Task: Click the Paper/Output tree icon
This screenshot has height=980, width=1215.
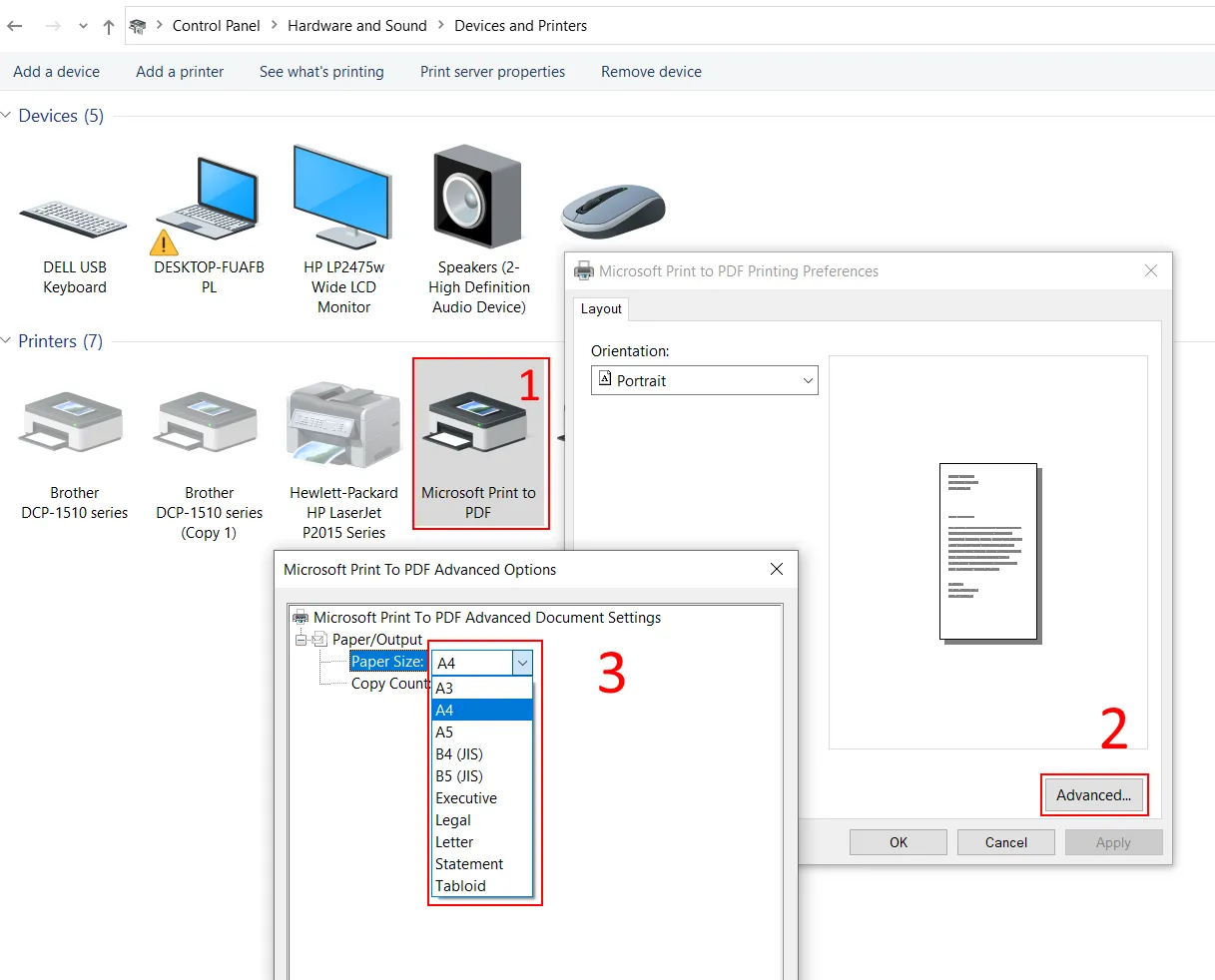Action: pos(320,640)
